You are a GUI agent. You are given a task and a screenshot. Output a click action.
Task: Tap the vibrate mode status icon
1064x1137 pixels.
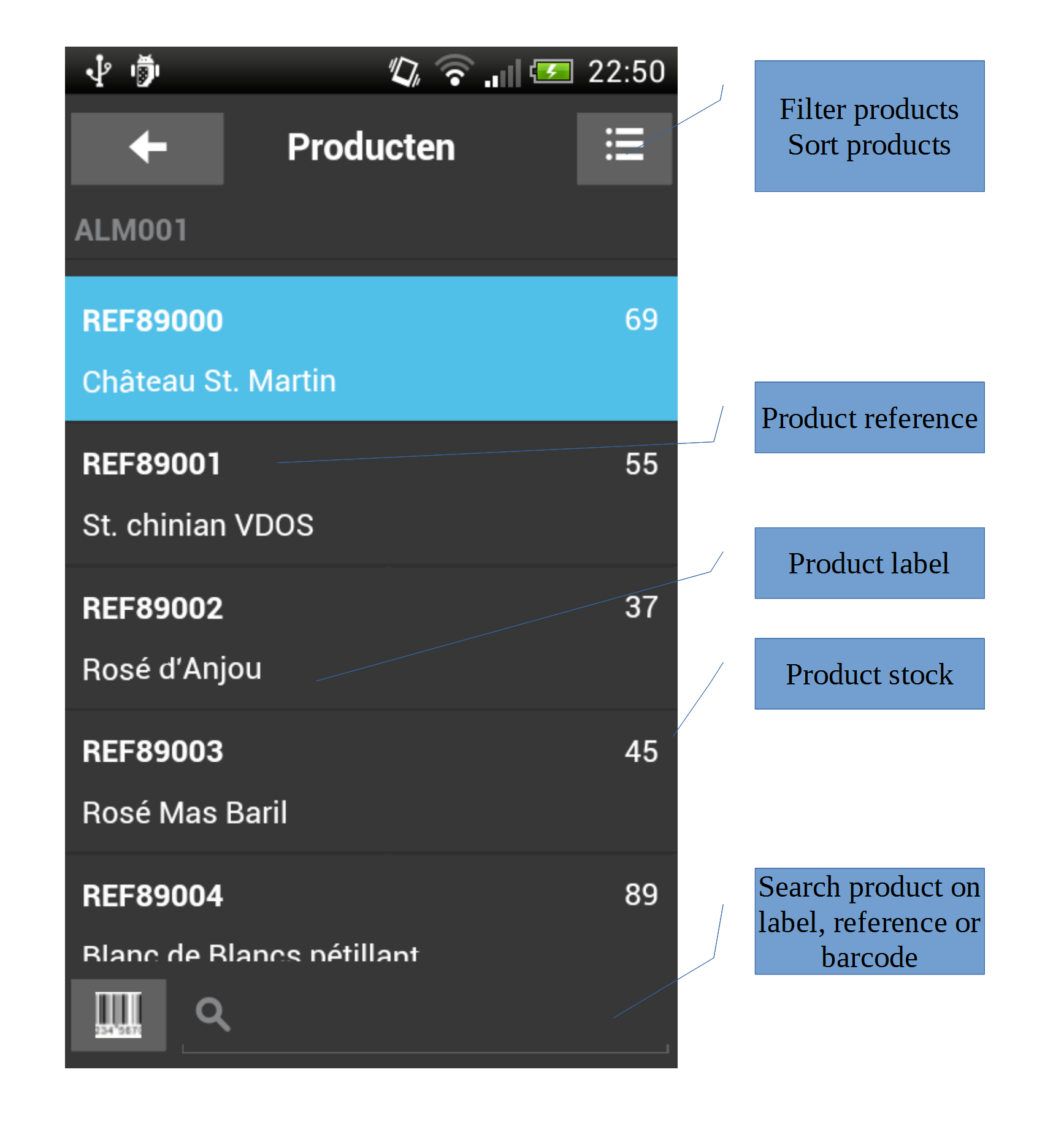coord(405,71)
